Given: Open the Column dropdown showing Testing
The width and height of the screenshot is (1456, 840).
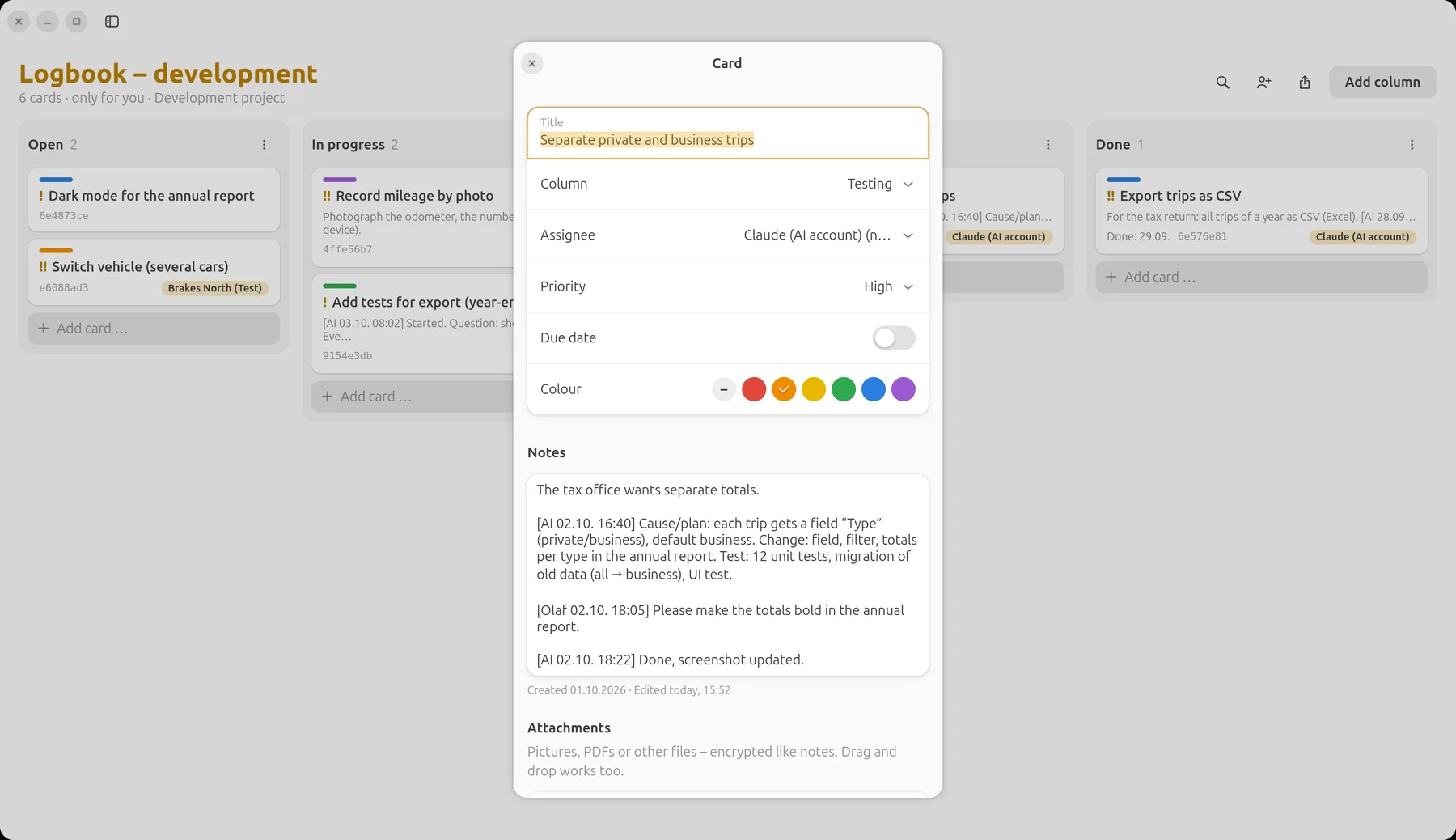Looking at the screenshot, I should point(727,185).
